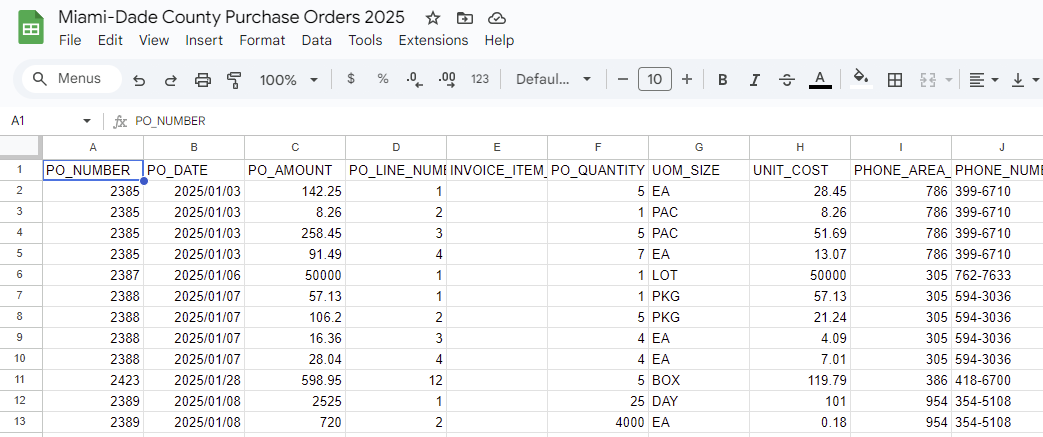The height and width of the screenshot is (437, 1043).
Task: Click the move to folder icon
Action: pos(465,18)
